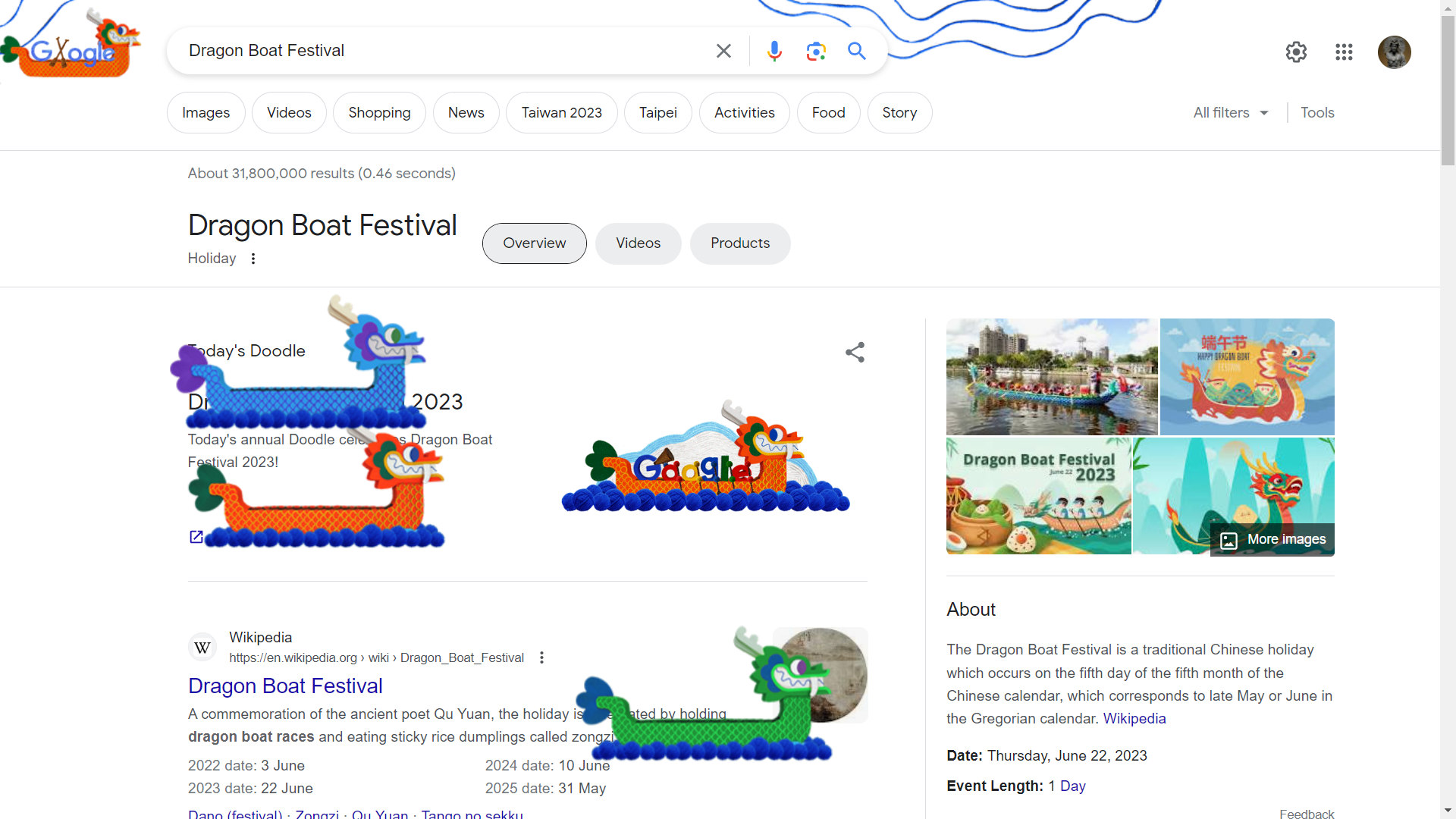Open the Dragon Boat Festival Wikipedia result

tap(285, 686)
